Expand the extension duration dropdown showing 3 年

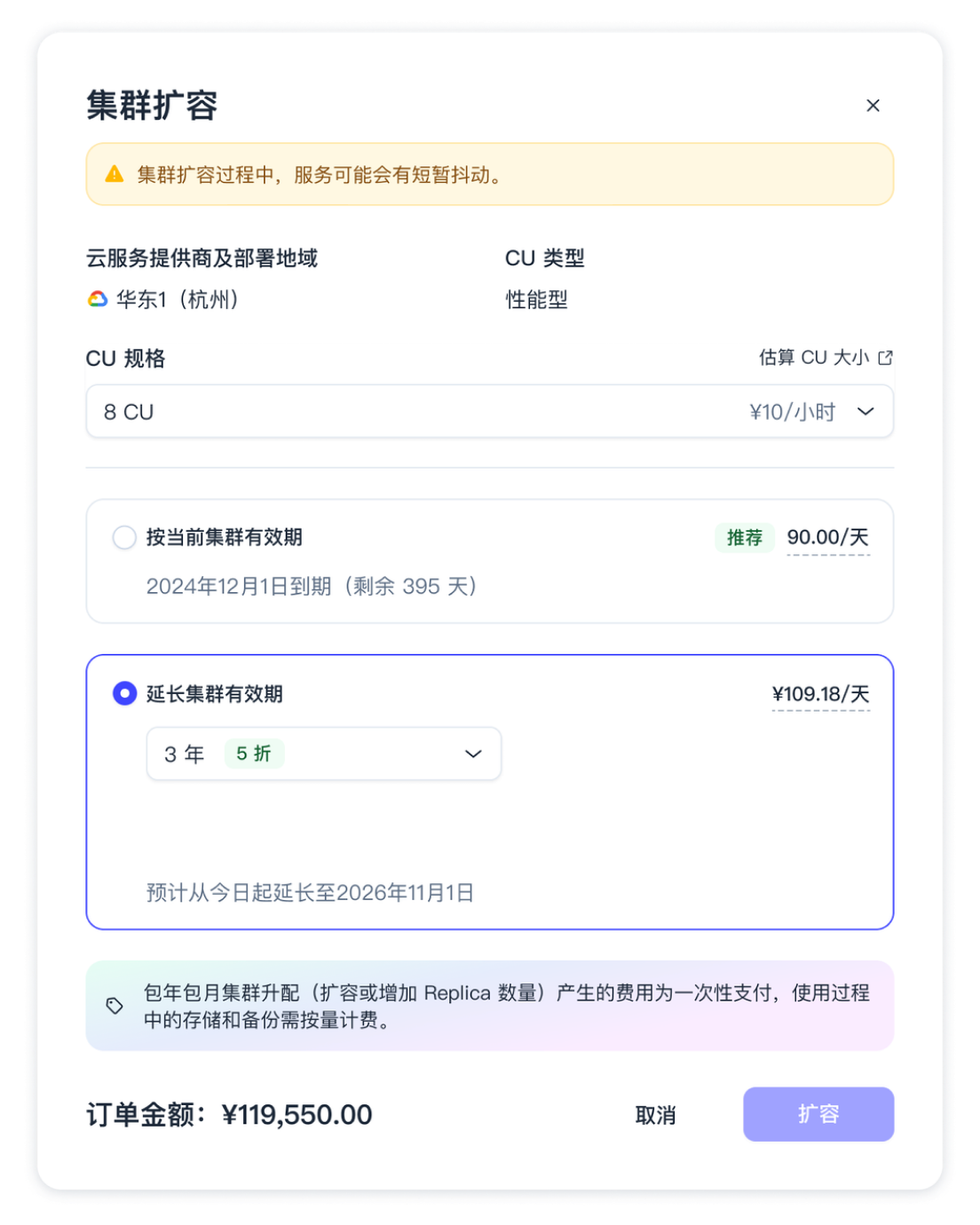[x=323, y=754]
